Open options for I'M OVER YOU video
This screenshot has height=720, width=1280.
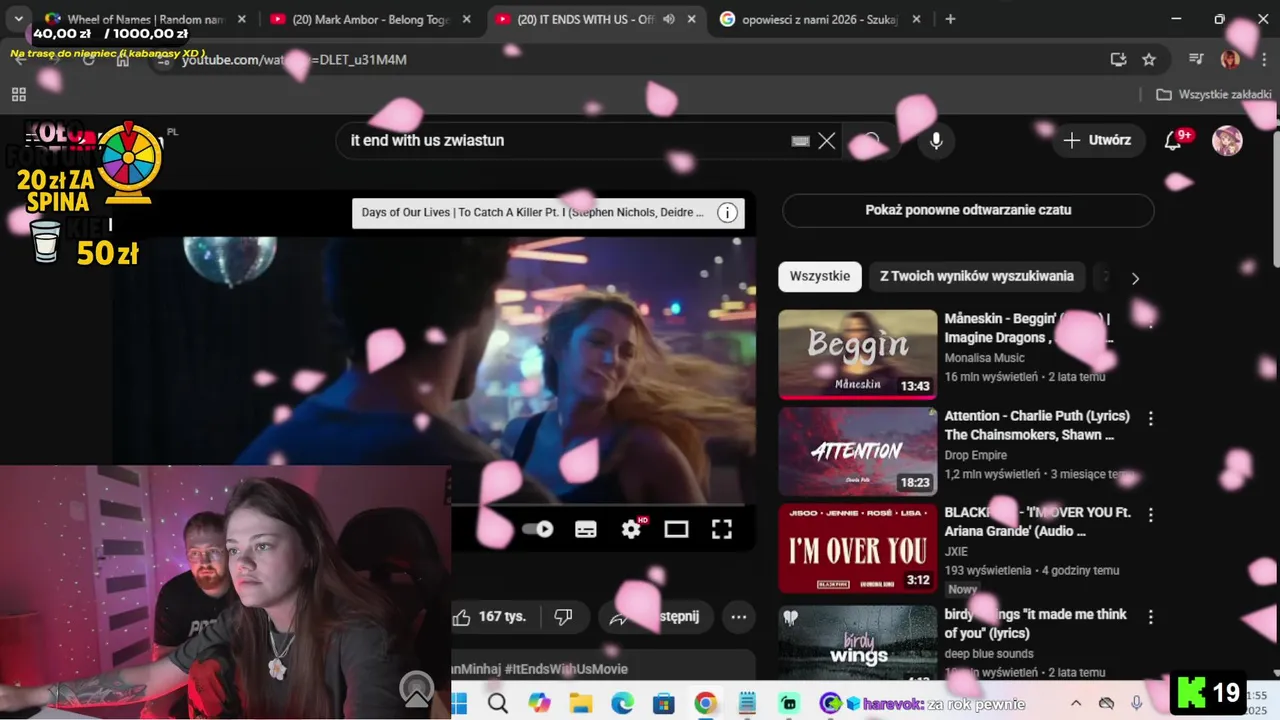coord(1150,514)
